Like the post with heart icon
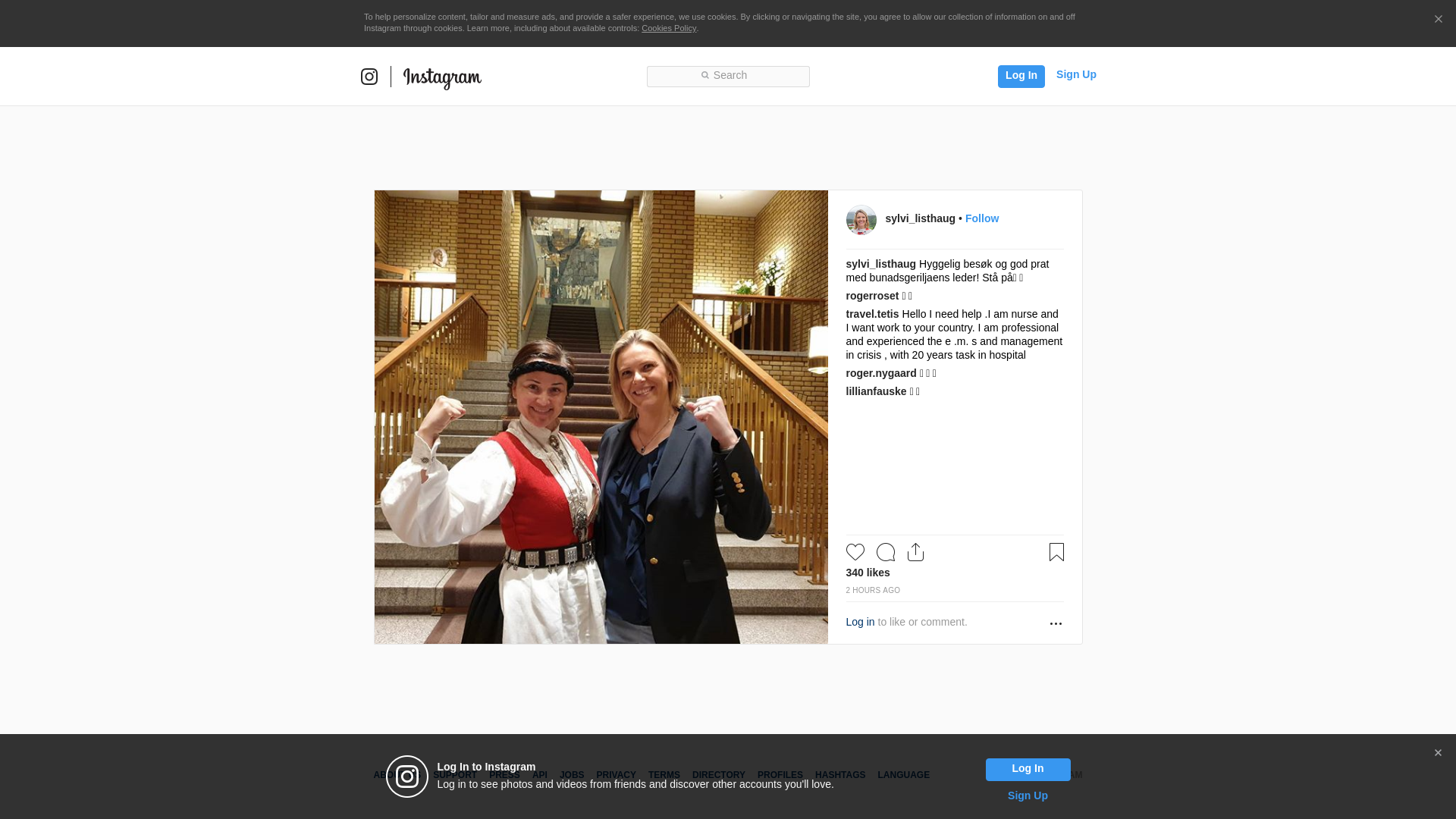The width and height of the screenshot is (1456, 819). [855, 552]
